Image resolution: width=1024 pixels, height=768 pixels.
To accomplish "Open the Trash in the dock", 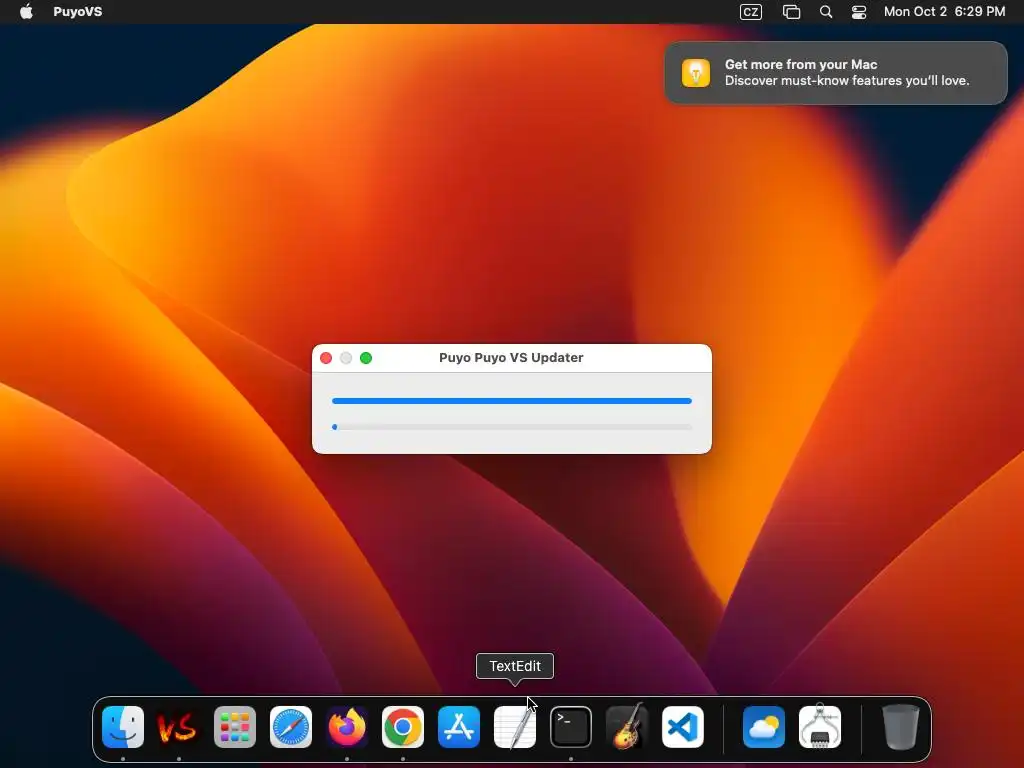I will 901,727.
